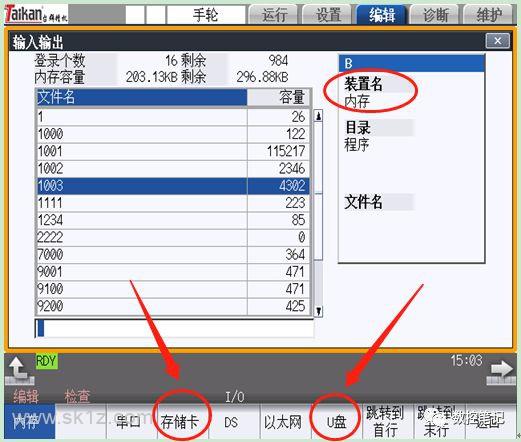
Task: Click the B device panel header
Action: click(x=412, y=63)
